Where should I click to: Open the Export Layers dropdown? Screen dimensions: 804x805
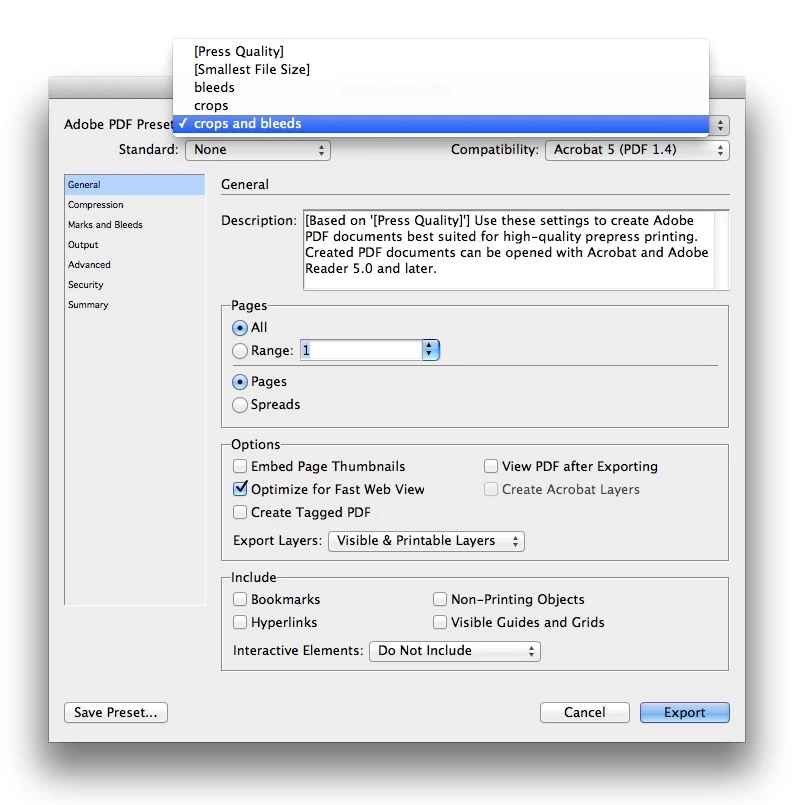[x=426, y=541]
